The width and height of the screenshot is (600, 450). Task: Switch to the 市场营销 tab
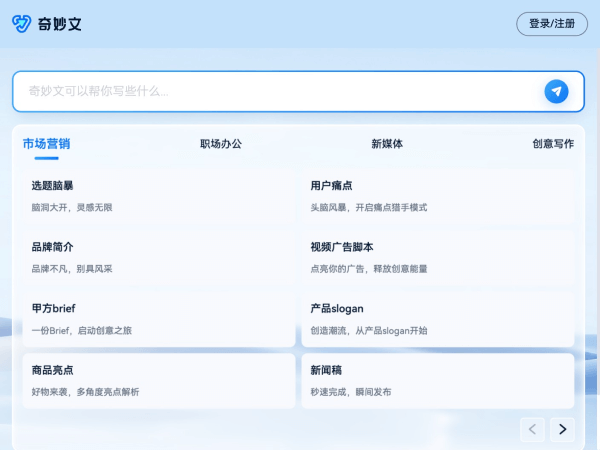[46, 143]
